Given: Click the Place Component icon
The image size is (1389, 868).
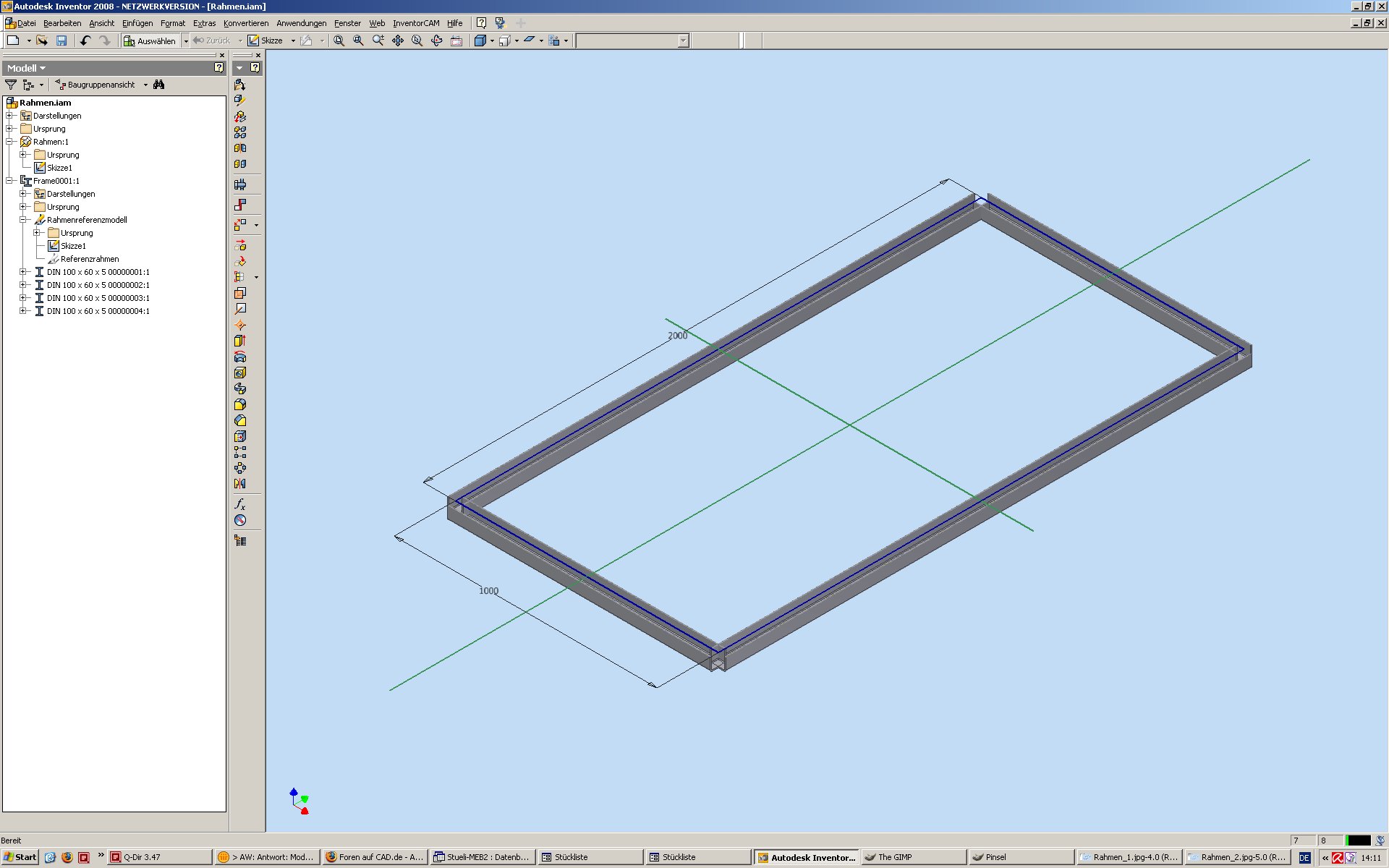Looking at the screenshot, I should 240,85.
